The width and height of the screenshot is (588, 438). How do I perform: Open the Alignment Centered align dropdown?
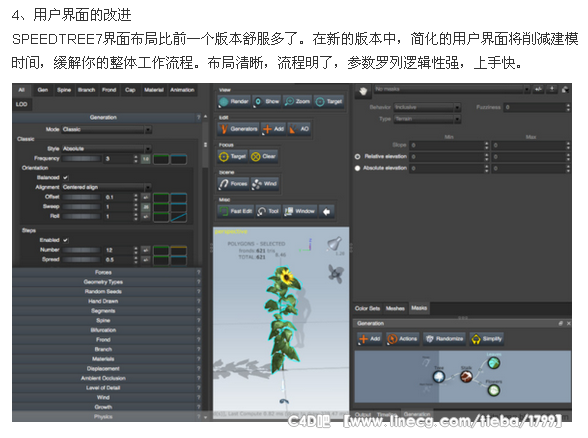tap(106, 187)
